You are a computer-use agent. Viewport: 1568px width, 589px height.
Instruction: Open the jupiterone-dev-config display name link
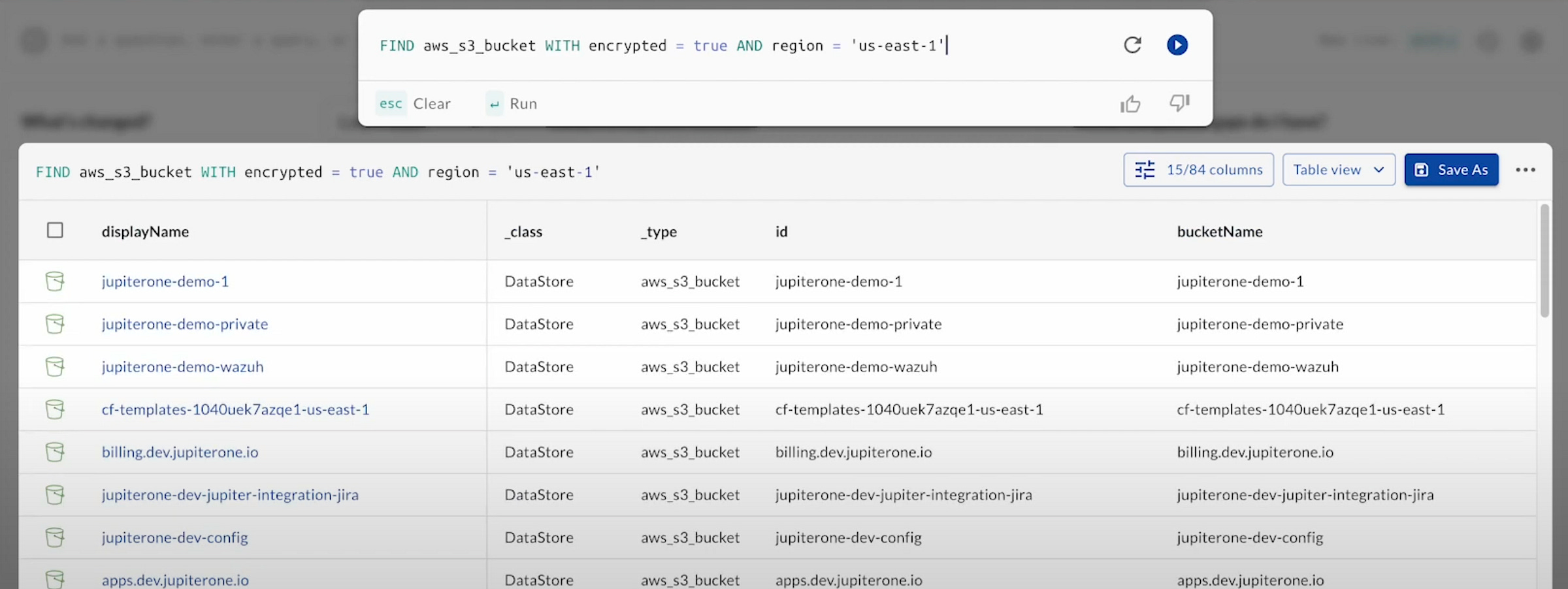click(174, 537)
